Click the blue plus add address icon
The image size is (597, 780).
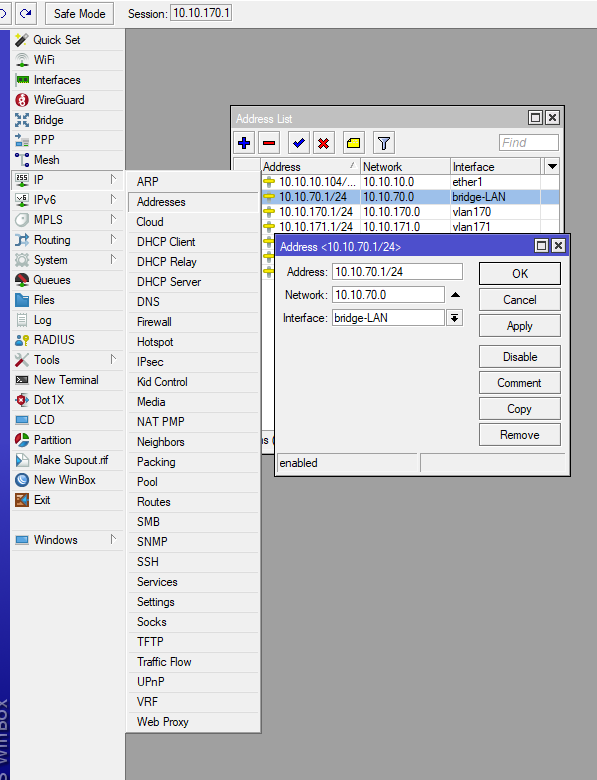tap(244, 143)
